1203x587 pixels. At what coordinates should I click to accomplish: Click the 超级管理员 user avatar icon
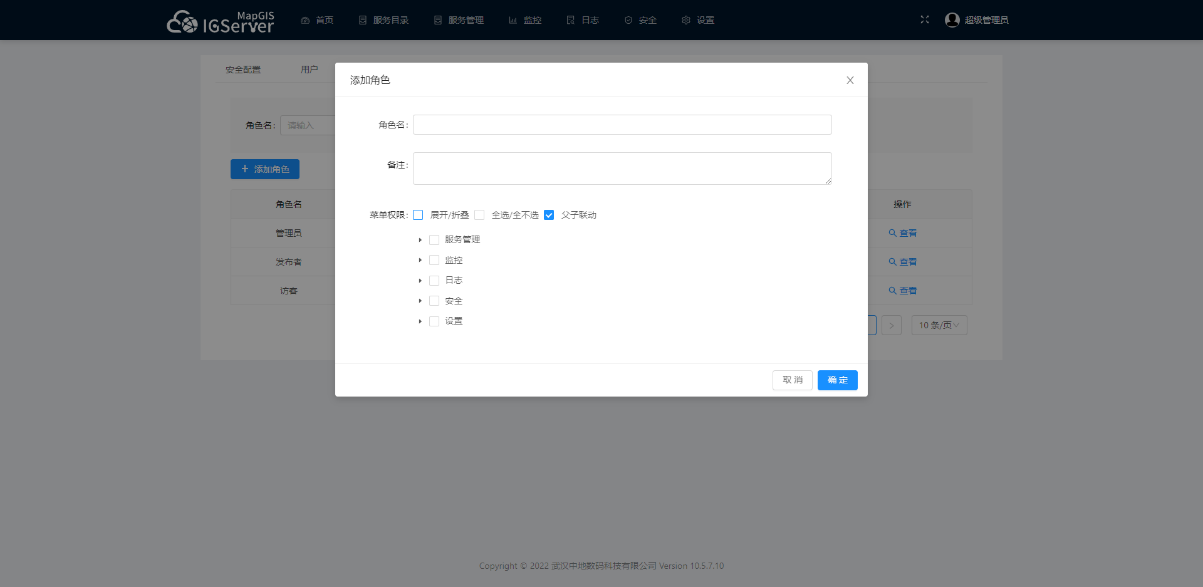[x=952, y=20]
